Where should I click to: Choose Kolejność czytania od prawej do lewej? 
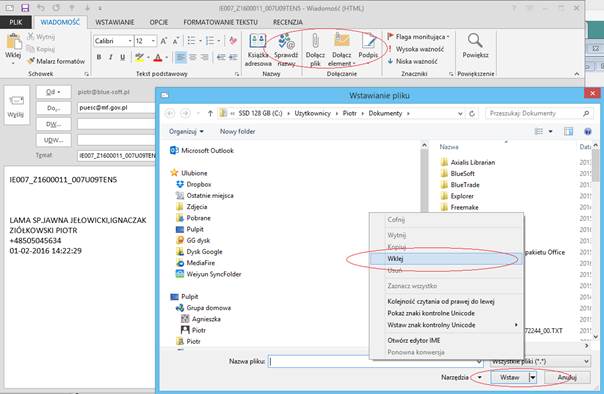pos(441,302)
